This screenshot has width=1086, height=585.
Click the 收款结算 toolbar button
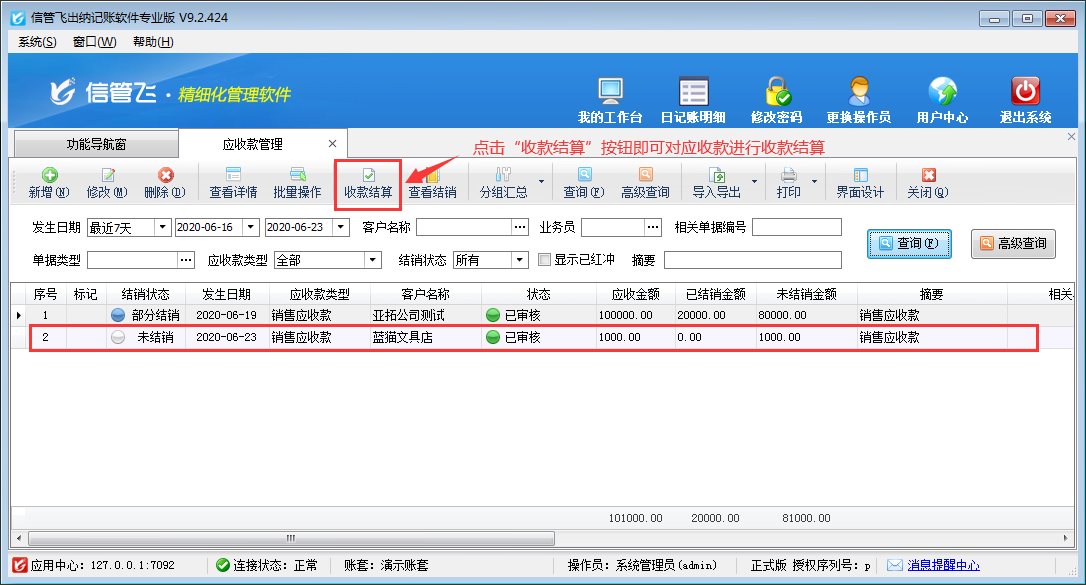click(x=368, y=183)
